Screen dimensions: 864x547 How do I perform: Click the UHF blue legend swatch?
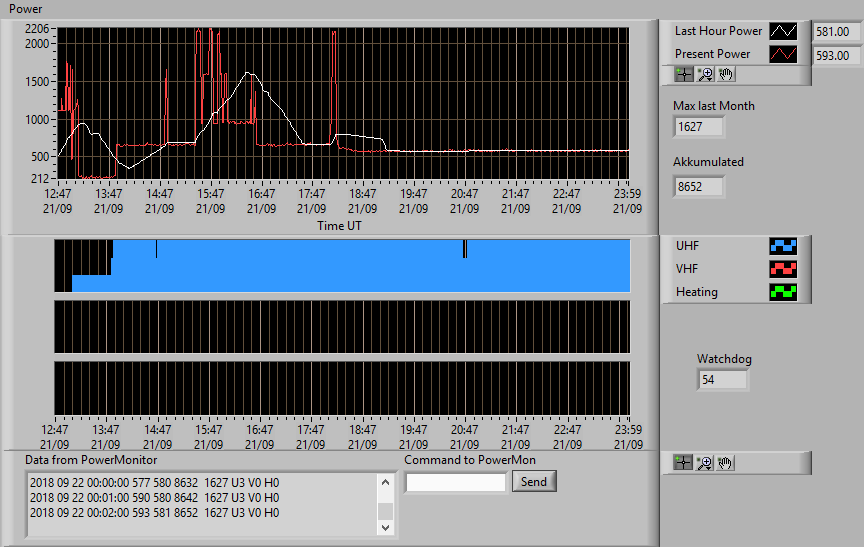pyautogui.click(x=783, y=246)
